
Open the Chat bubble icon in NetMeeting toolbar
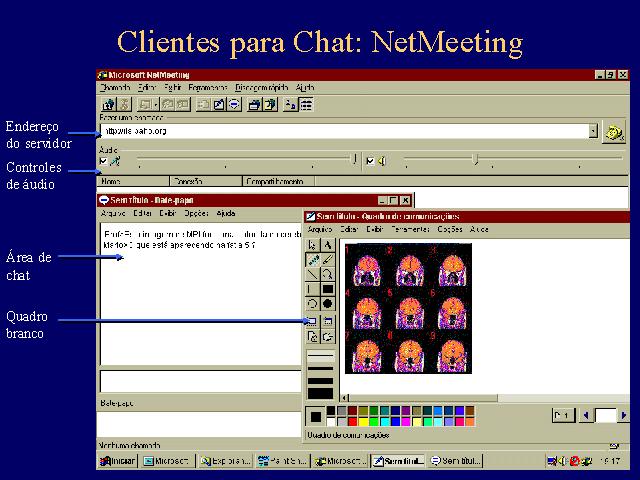[x=234, y=105]
